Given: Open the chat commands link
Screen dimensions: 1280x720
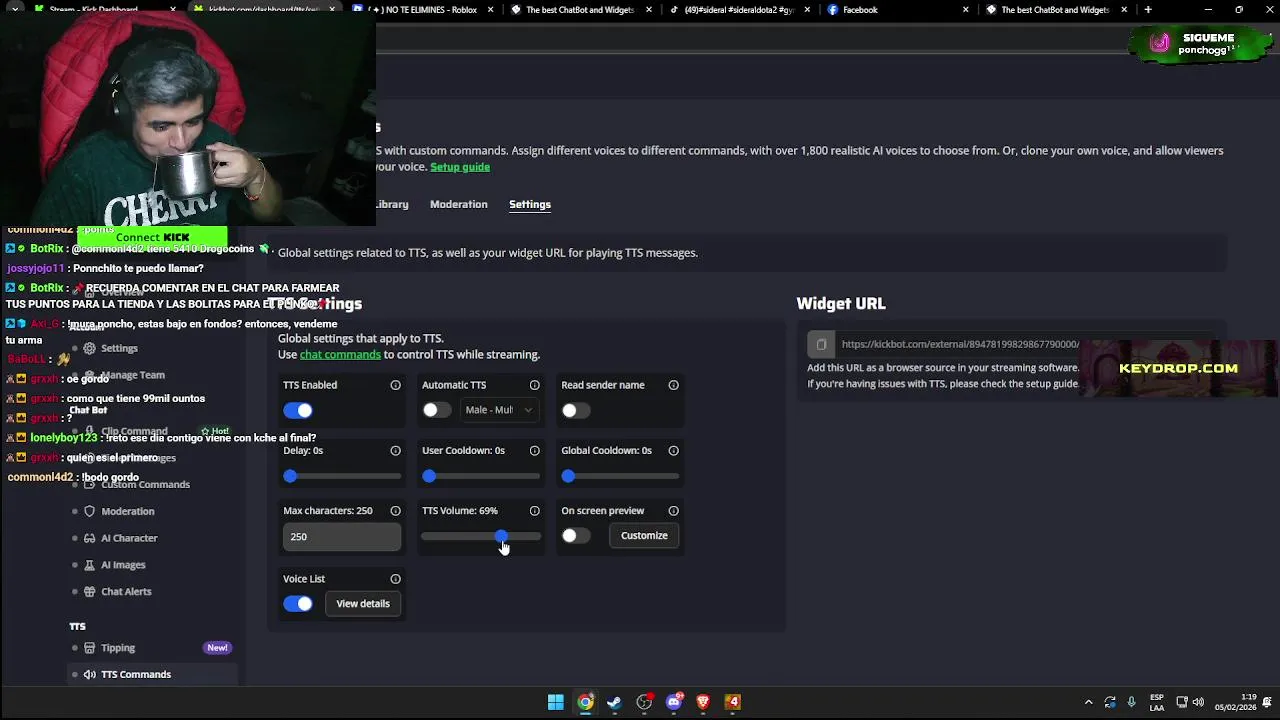Looking at the screenshot, I should [x=340, y=355].
